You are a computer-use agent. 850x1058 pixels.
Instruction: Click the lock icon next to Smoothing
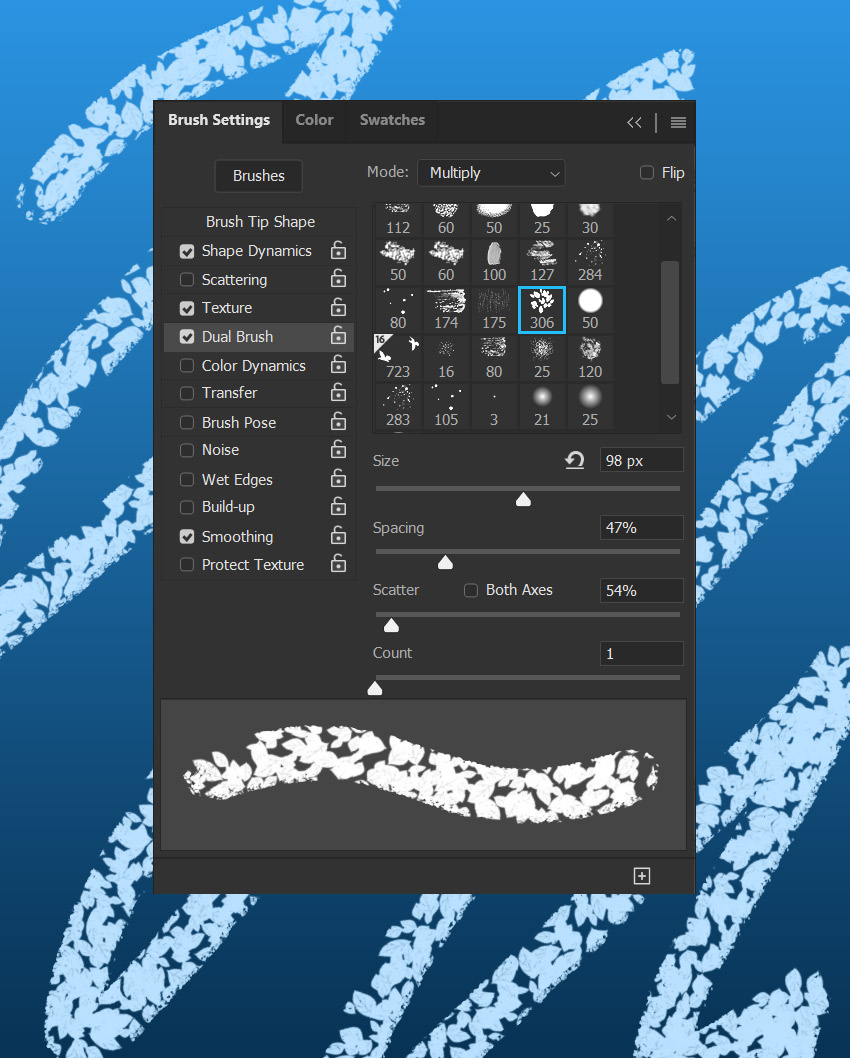click(338, 536)
